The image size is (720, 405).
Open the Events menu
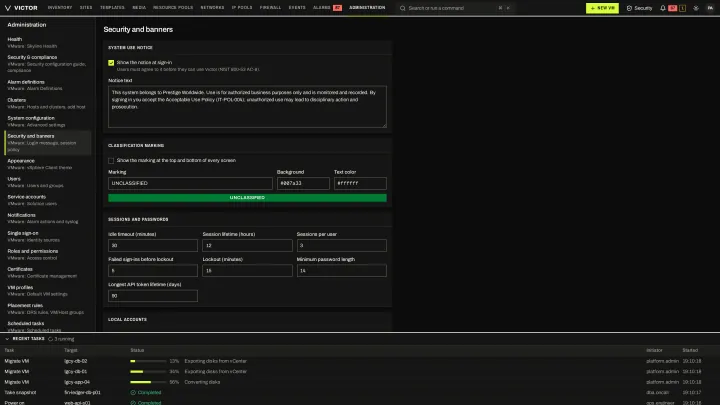click(297, 8)
